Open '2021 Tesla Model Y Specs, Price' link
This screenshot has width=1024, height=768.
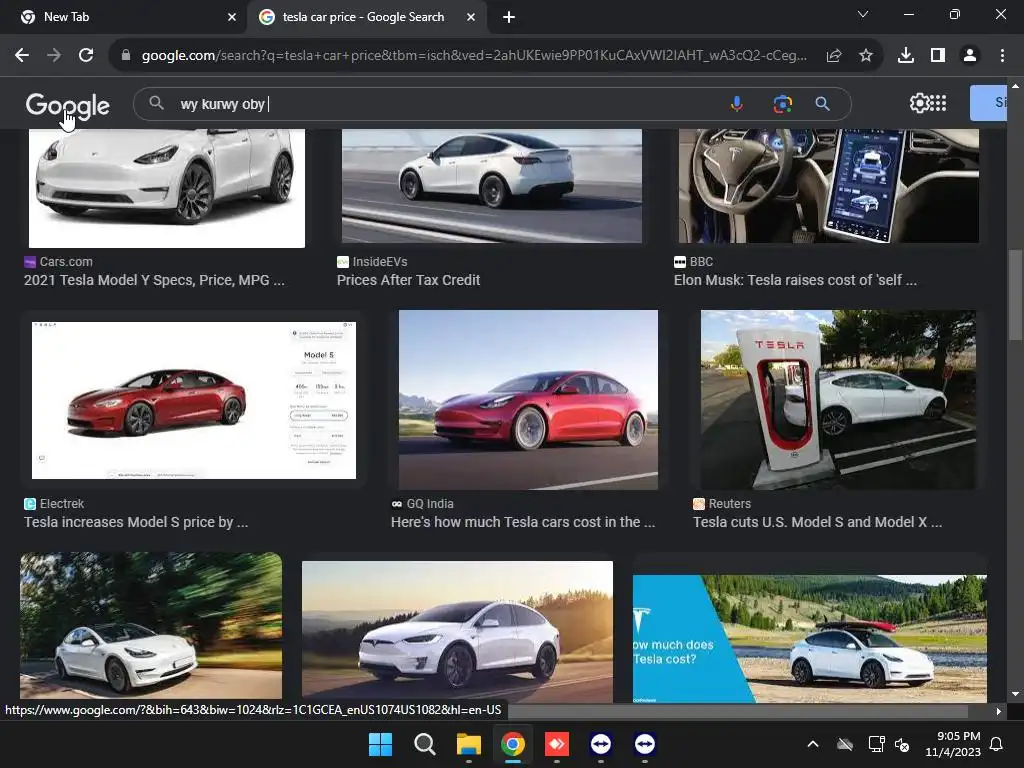click(x=154, y=280)
